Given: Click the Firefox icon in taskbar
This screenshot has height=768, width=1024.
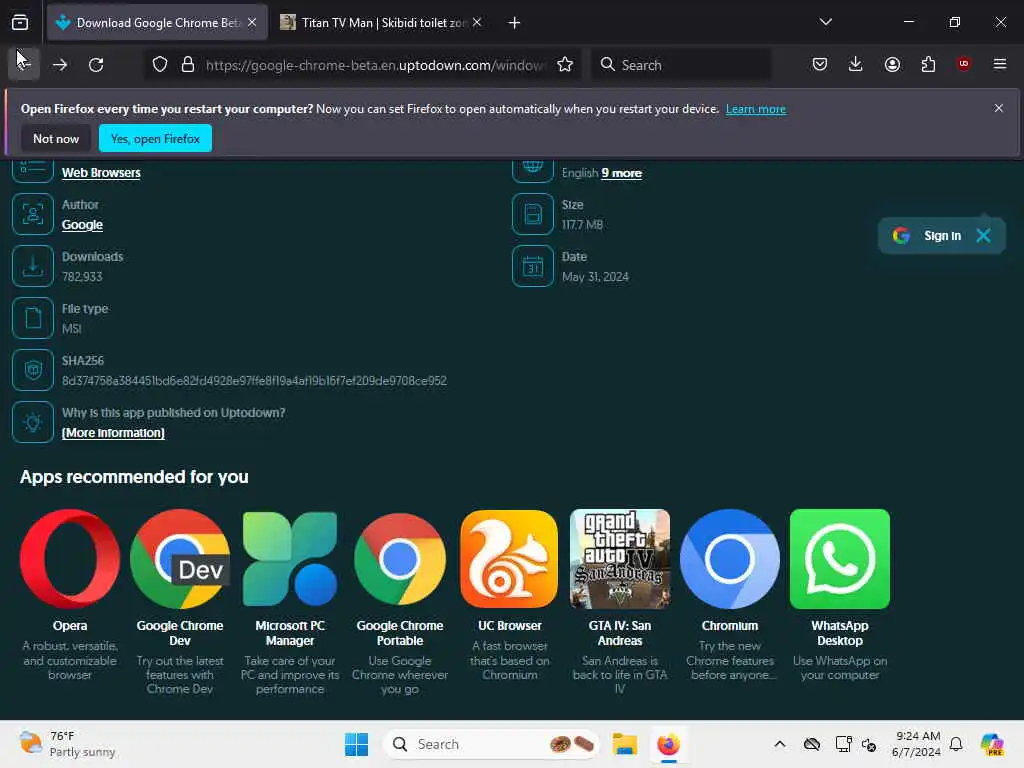Looking at the screenshot, I should [x=668, y=744].
